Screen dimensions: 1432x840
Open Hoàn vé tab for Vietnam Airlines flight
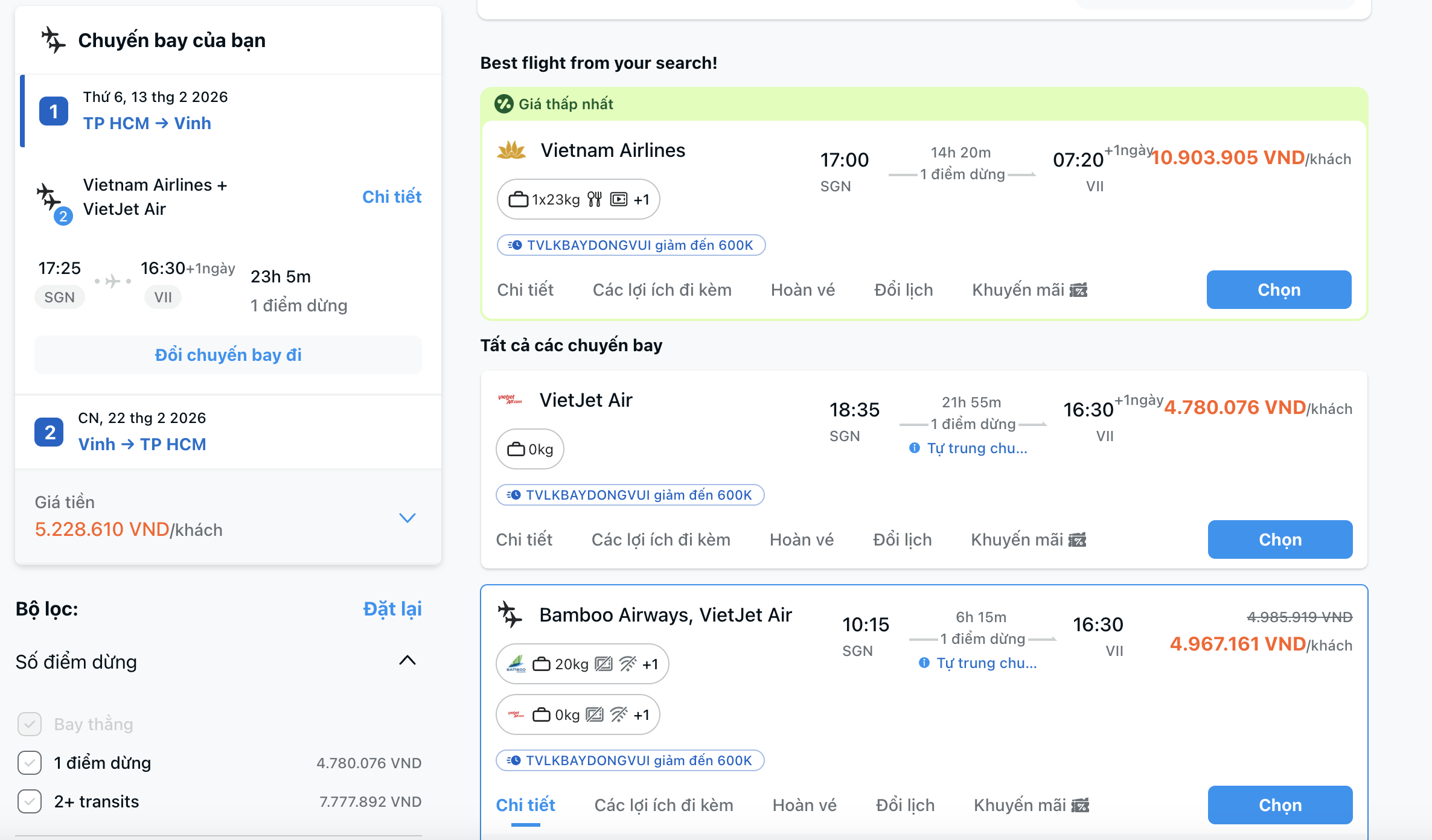pos(802,290)
